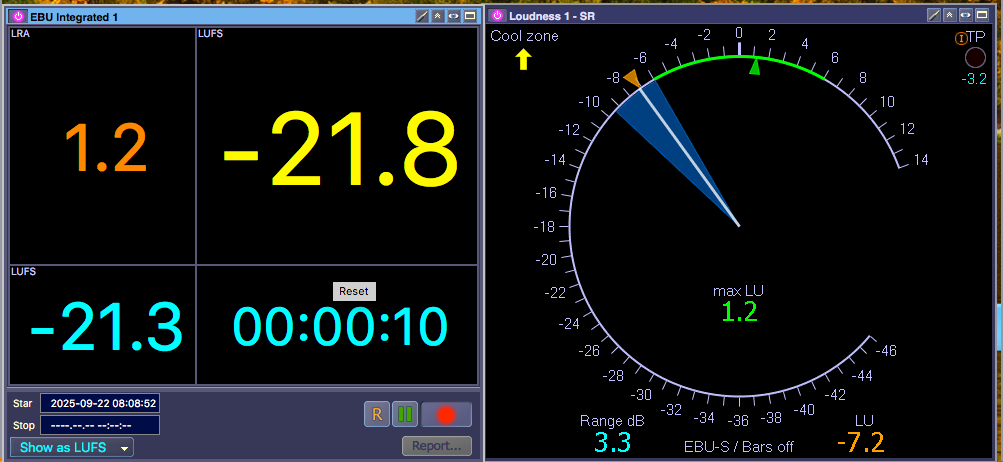The width and height of the screenshot is (1003, 462).
Task: Click the eye icon in Loudness 1 title bar
Action: tap(965, 15)
